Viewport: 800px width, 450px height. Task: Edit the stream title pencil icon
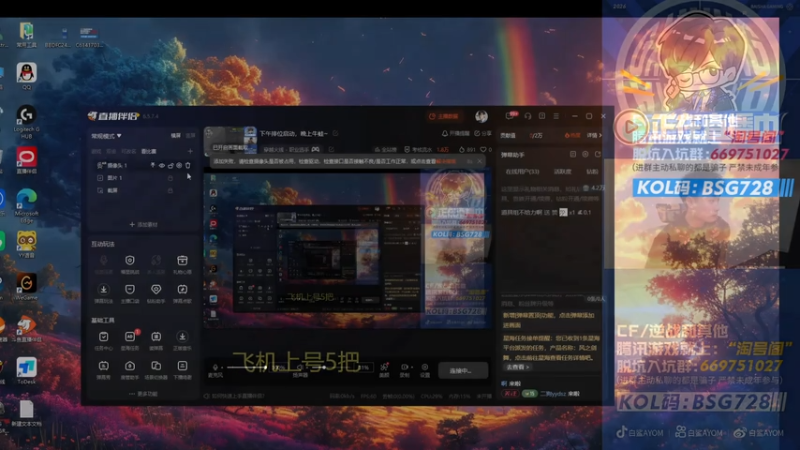pos(335,134)
